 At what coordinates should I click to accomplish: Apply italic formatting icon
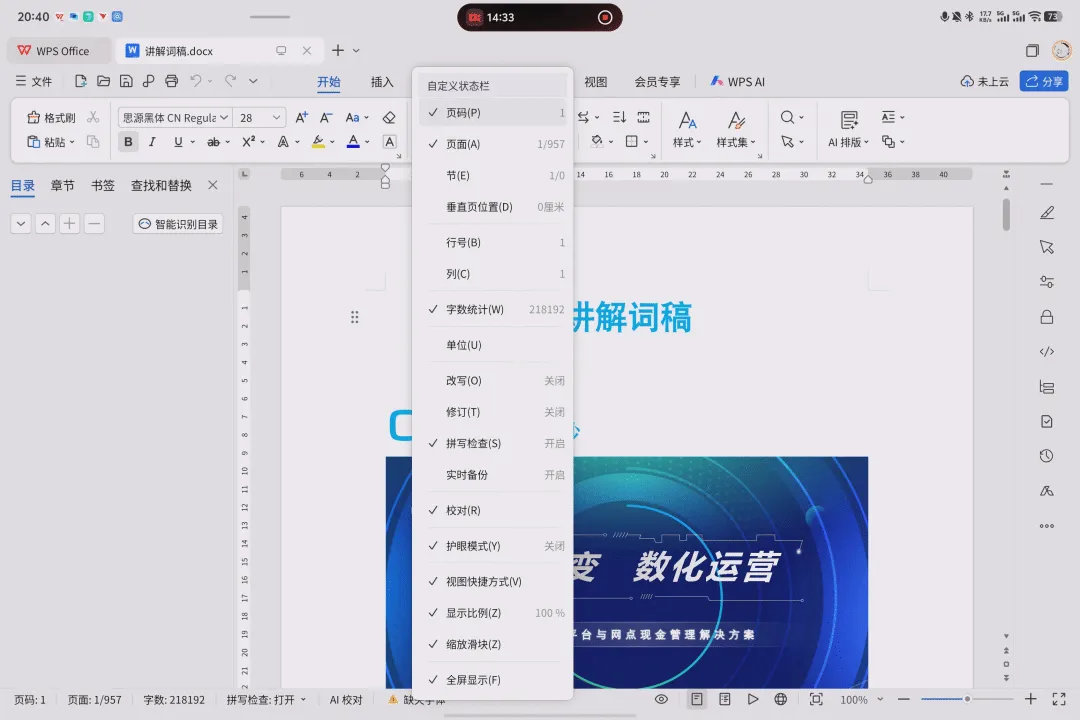[152, 142]
